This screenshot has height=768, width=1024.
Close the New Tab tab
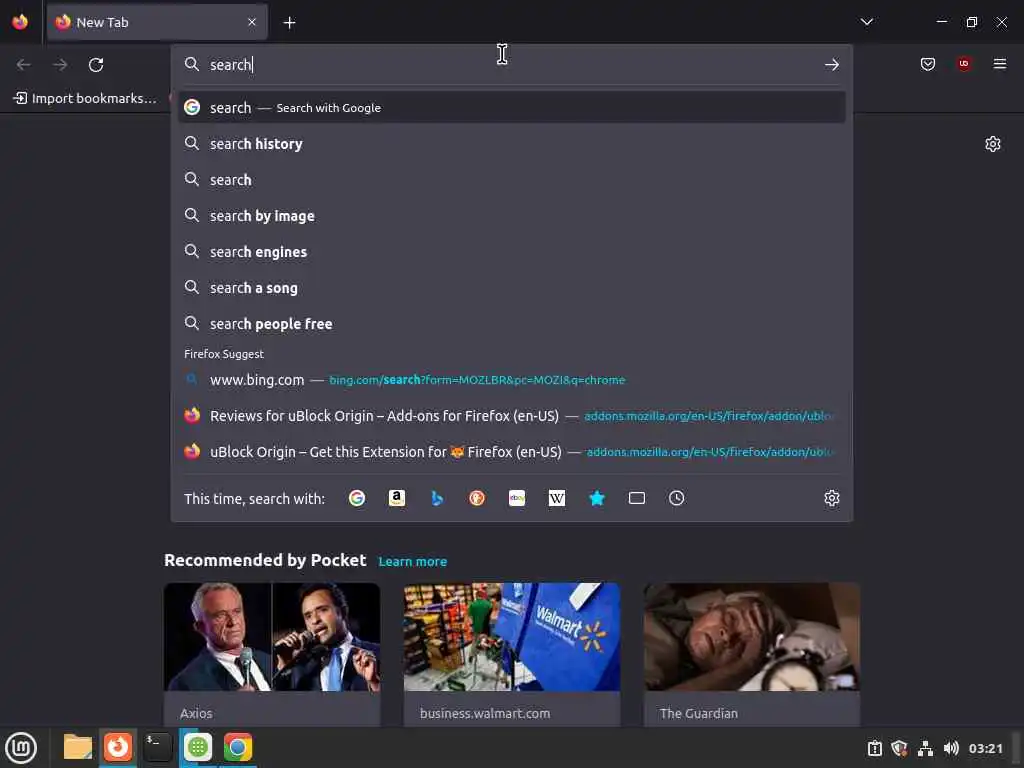[252, 22]
